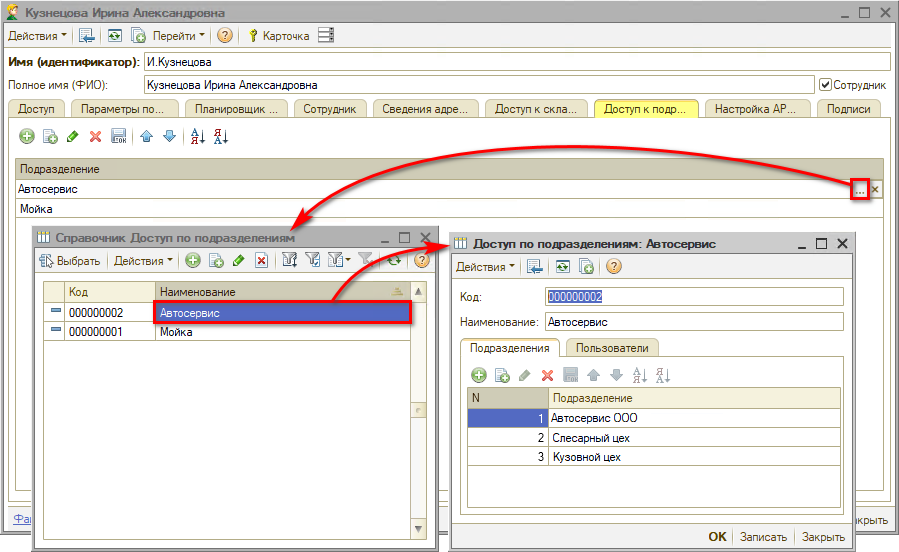Screen dimensions: 899x552
Task: Click the refresh icon in Справочник toolbar
Action: [395, 261]
